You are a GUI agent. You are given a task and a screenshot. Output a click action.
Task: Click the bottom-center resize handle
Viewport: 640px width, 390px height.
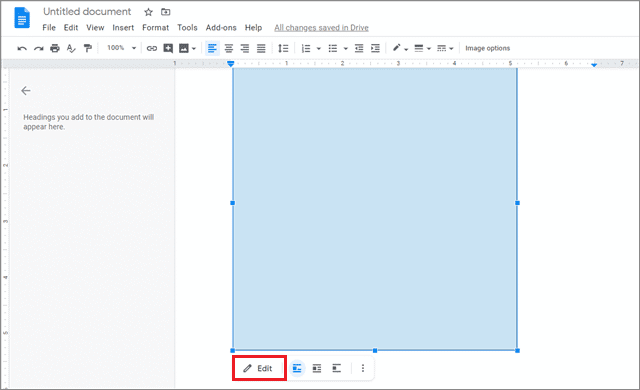click(375, 350)
